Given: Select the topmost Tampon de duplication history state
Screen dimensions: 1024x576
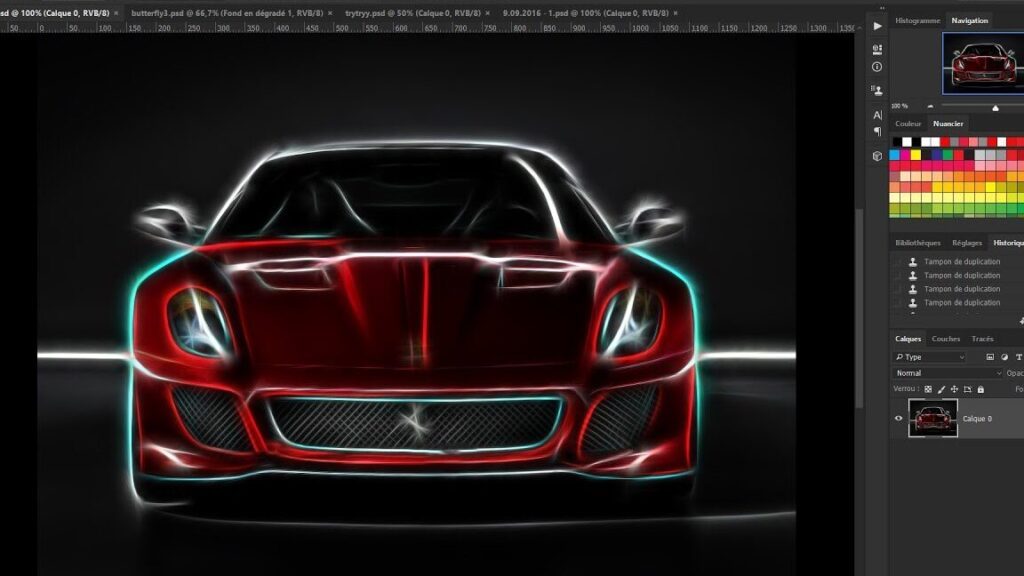Looking at the screenshot, I should click(962, 262).
